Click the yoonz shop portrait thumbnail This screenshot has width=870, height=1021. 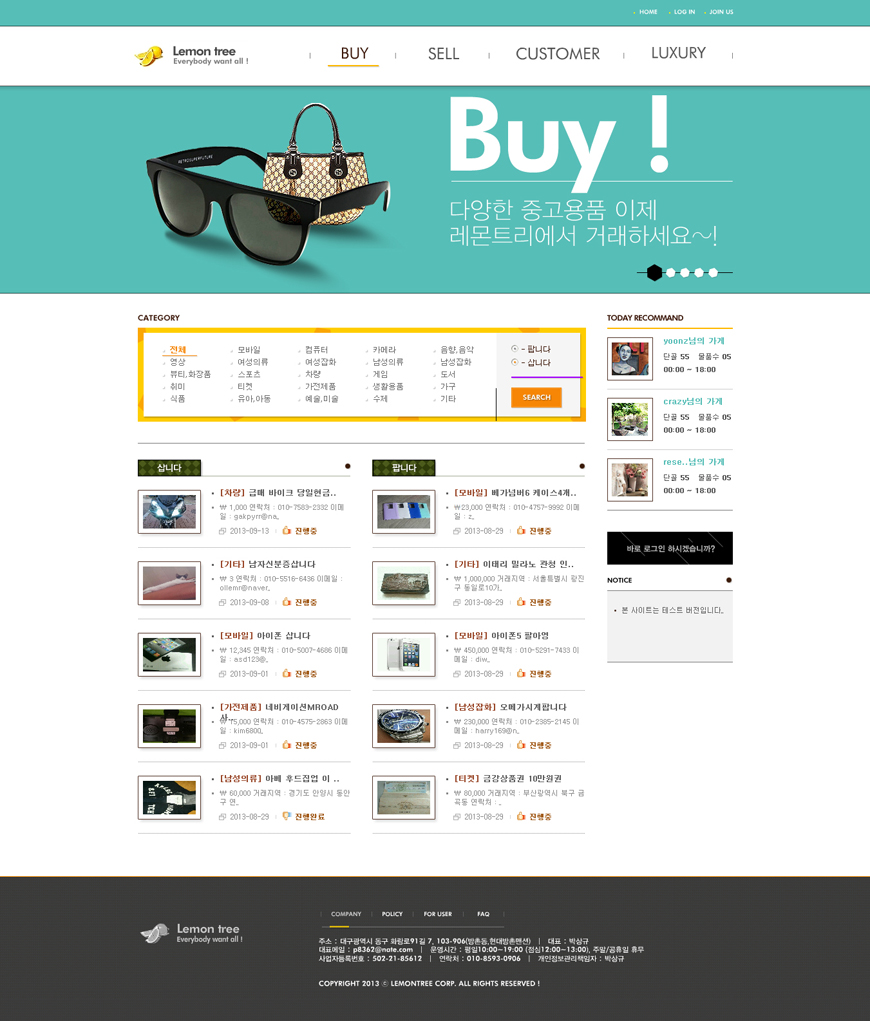coord(630,359)
